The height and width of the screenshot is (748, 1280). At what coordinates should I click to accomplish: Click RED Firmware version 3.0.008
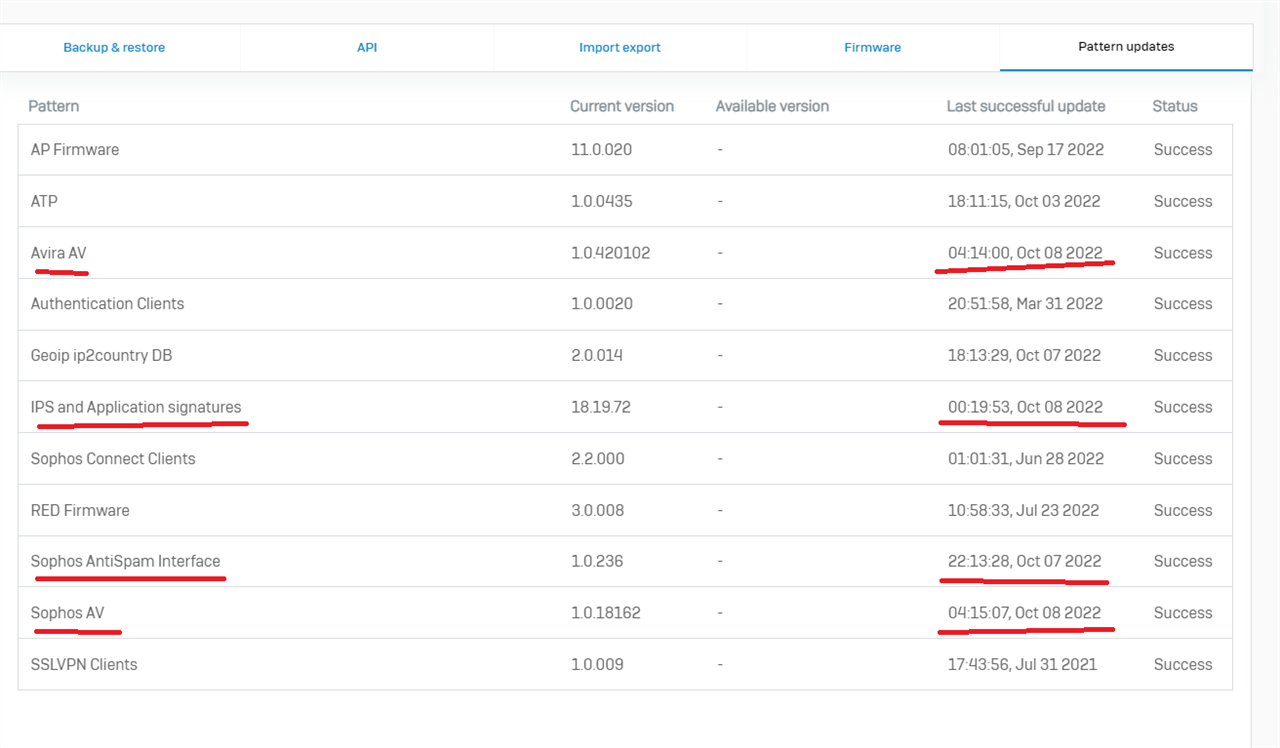click(597, 510)
